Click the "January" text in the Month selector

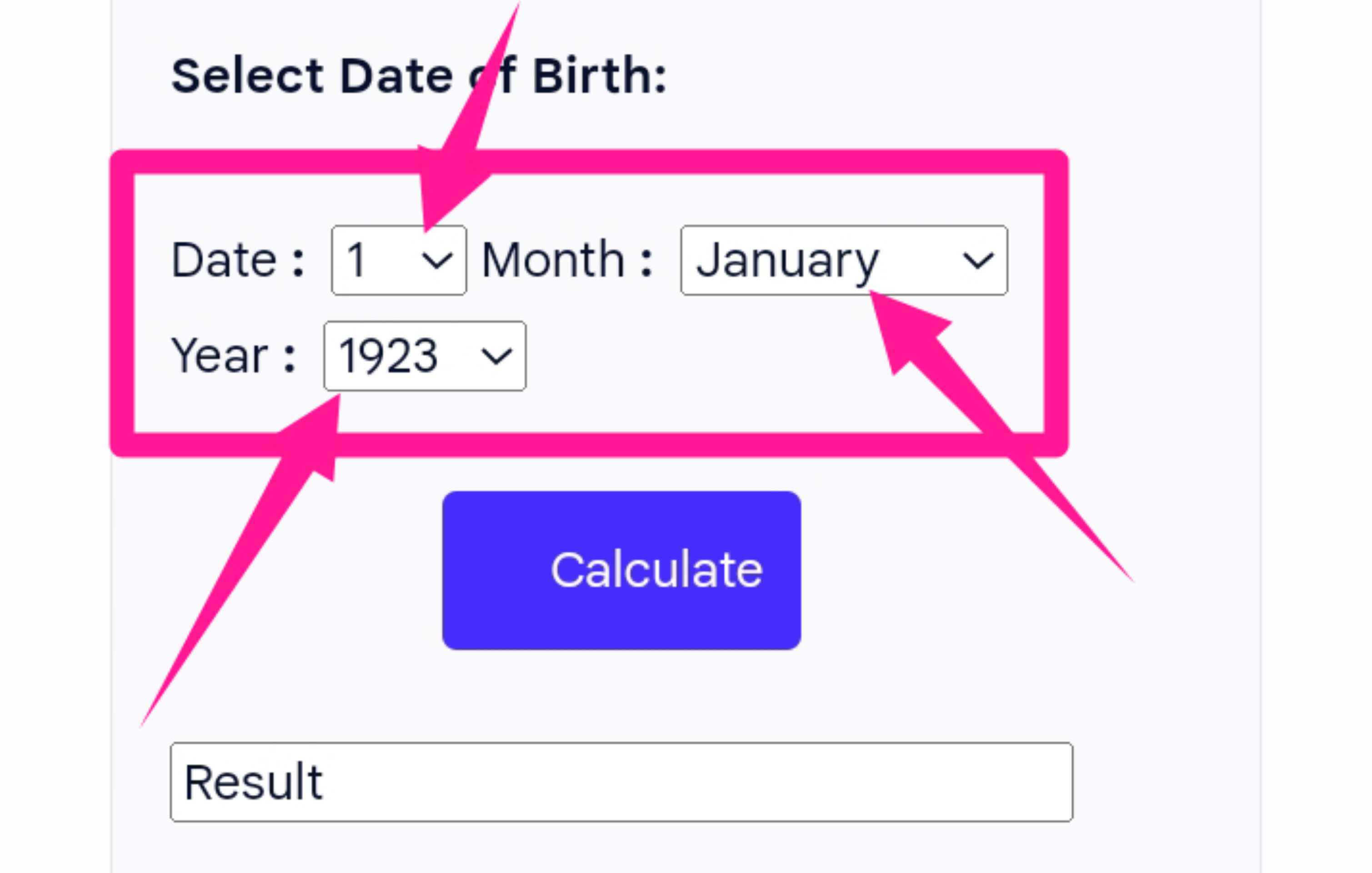(787, 261)
